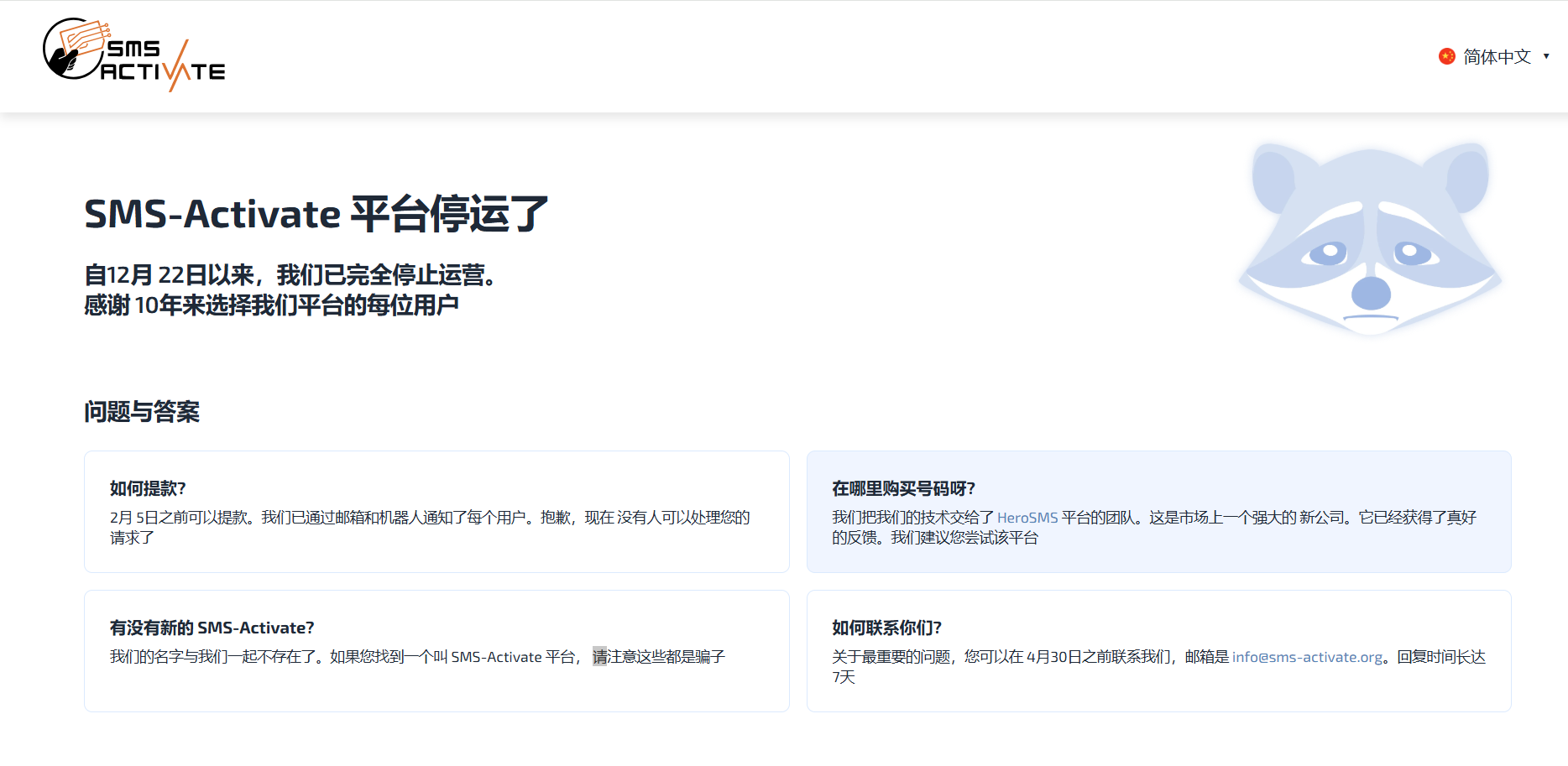
Task: Click the '有没有新的 SMS-Activate?' question heading
Action: coord(210,627)
